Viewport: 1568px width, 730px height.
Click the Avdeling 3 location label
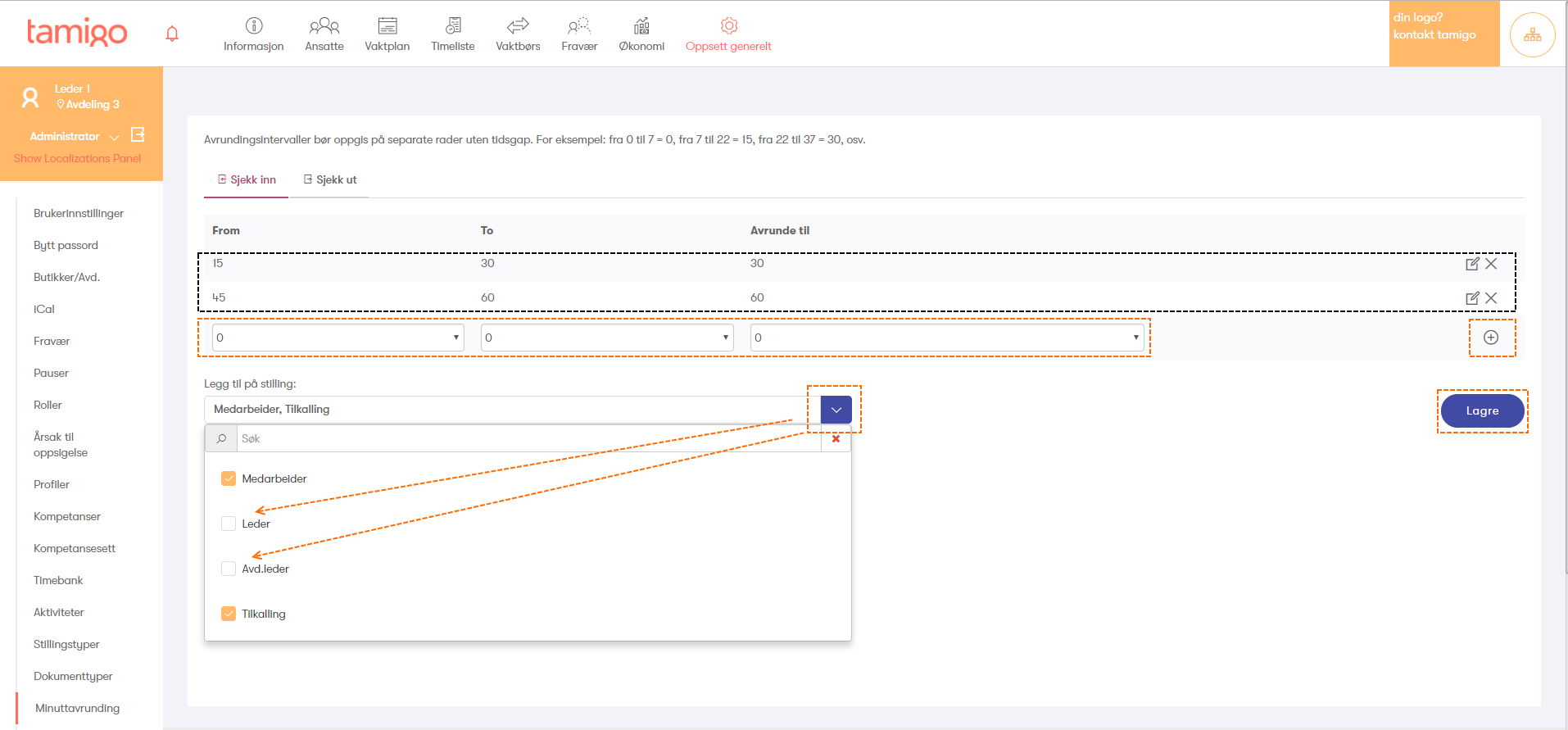pos(88,104)
